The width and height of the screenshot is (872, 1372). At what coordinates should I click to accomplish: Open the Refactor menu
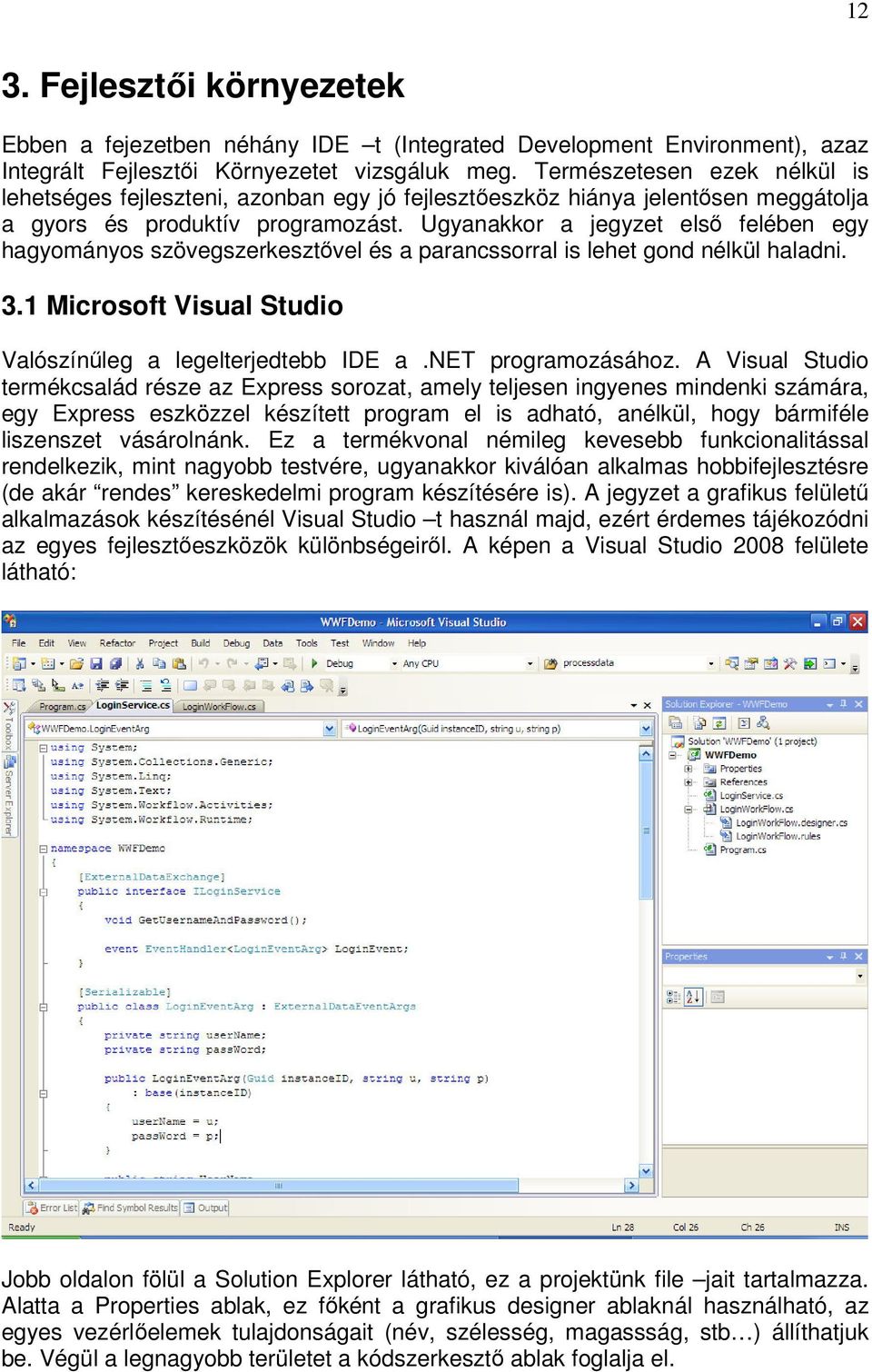click(117, 642)
